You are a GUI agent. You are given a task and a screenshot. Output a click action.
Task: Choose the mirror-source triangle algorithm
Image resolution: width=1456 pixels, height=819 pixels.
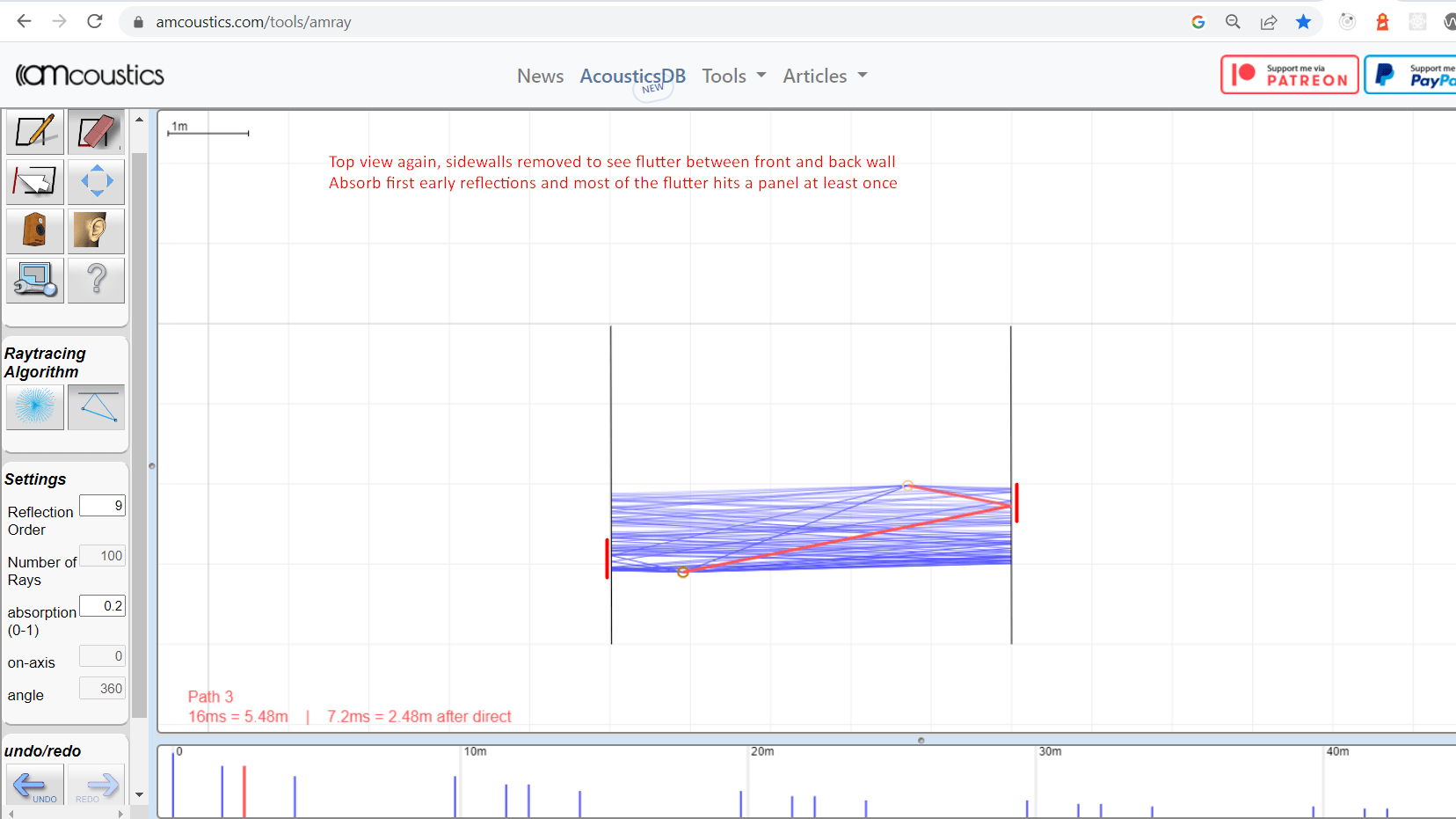(96, 406)
